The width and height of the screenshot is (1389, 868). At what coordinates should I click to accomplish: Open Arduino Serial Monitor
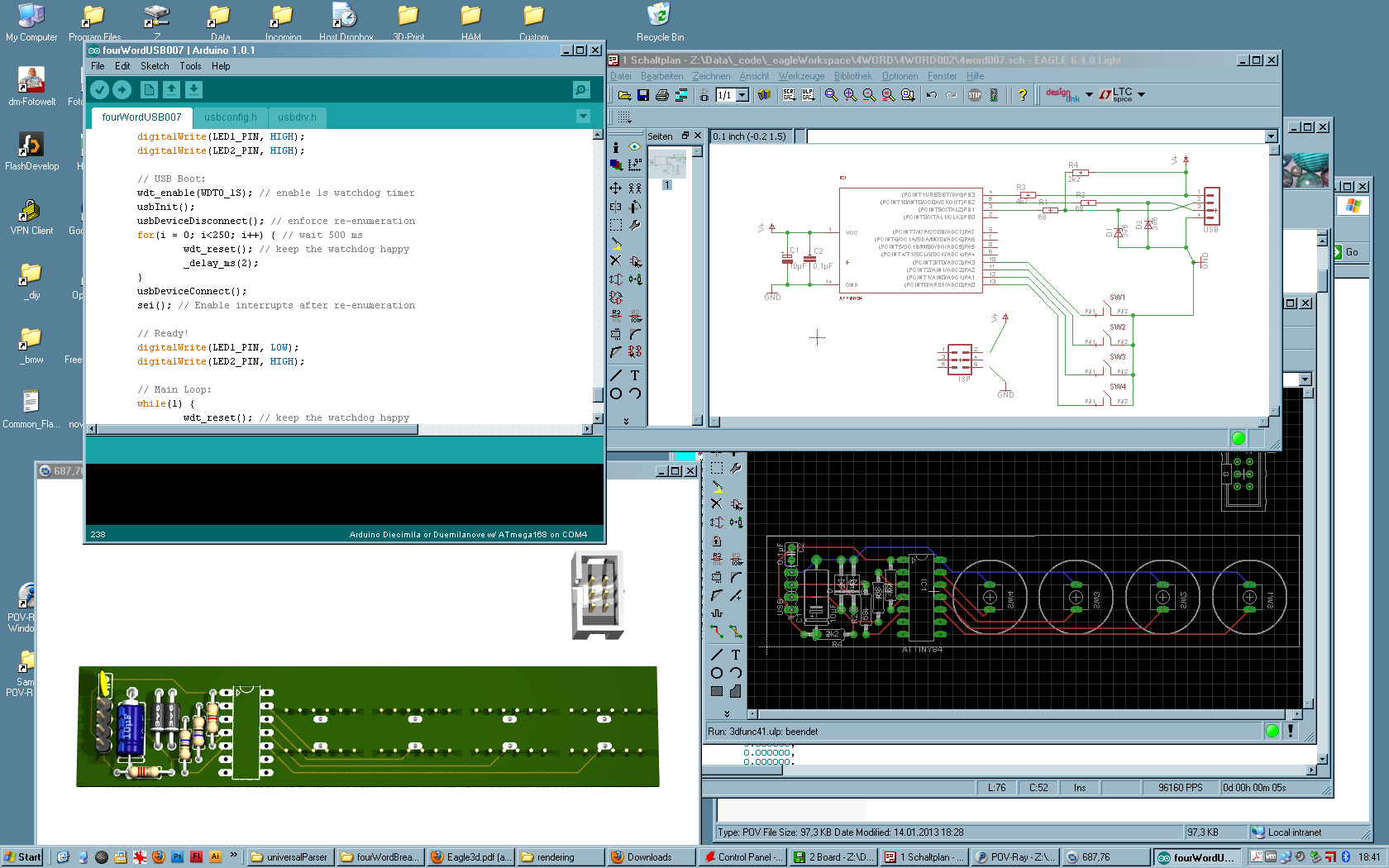pos(581,89)
